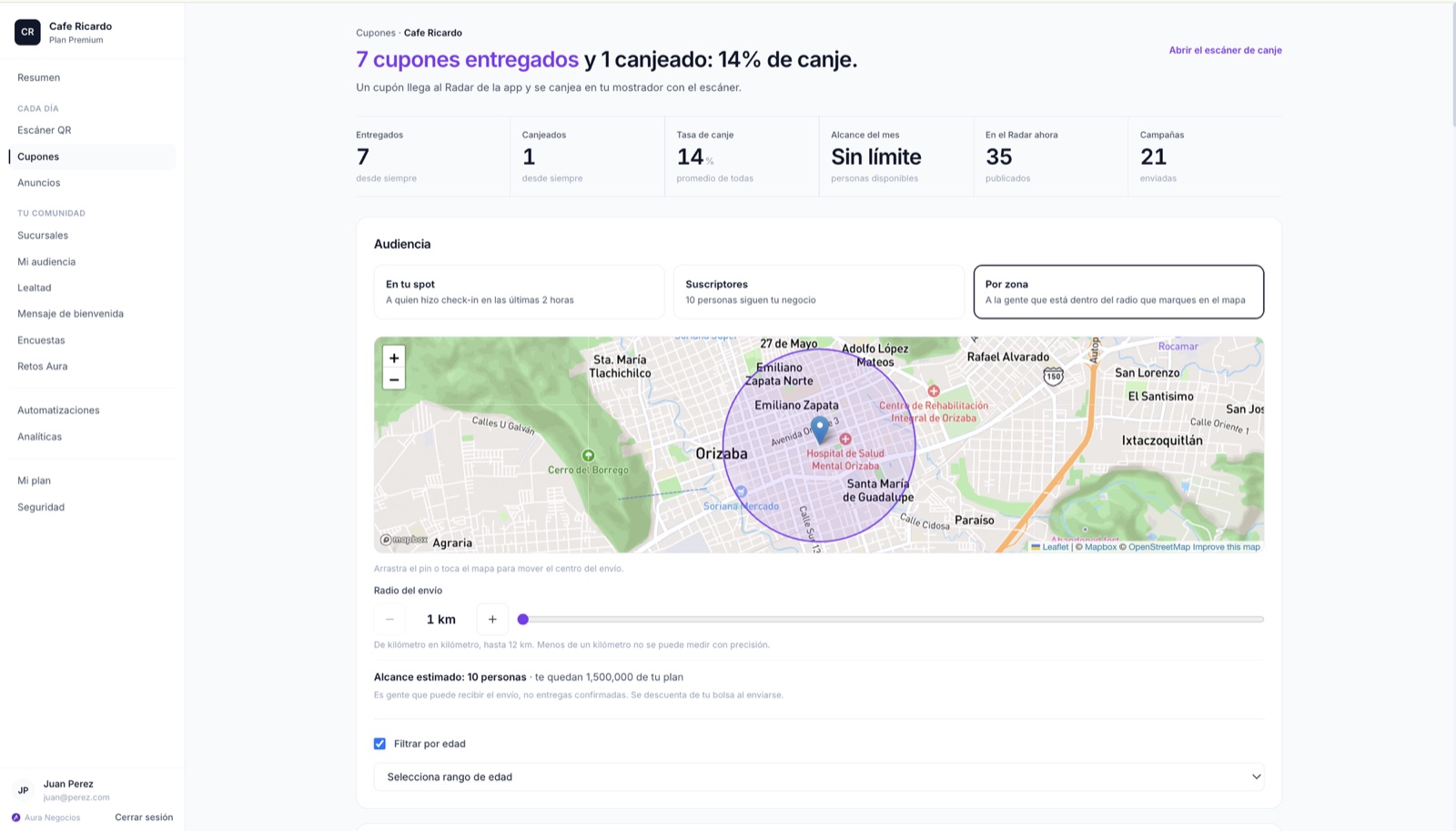This screenshot has height=831, width=1456.
Task: Click the CR business avatar logo
Action: point(27,32)
